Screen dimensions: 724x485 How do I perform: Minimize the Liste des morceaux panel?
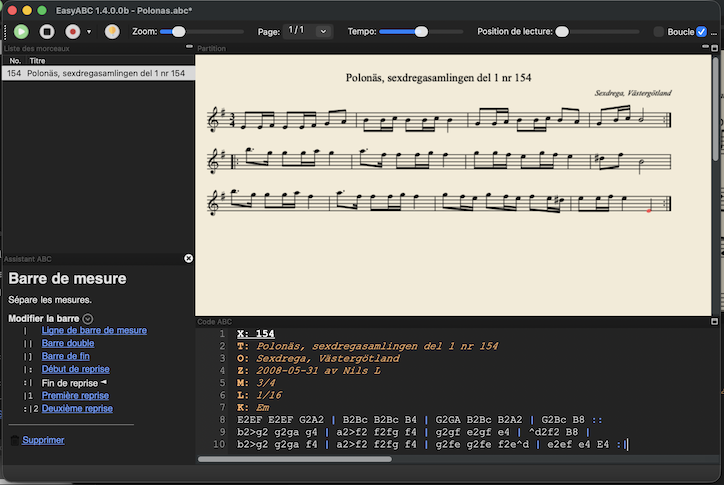(189, 47)
